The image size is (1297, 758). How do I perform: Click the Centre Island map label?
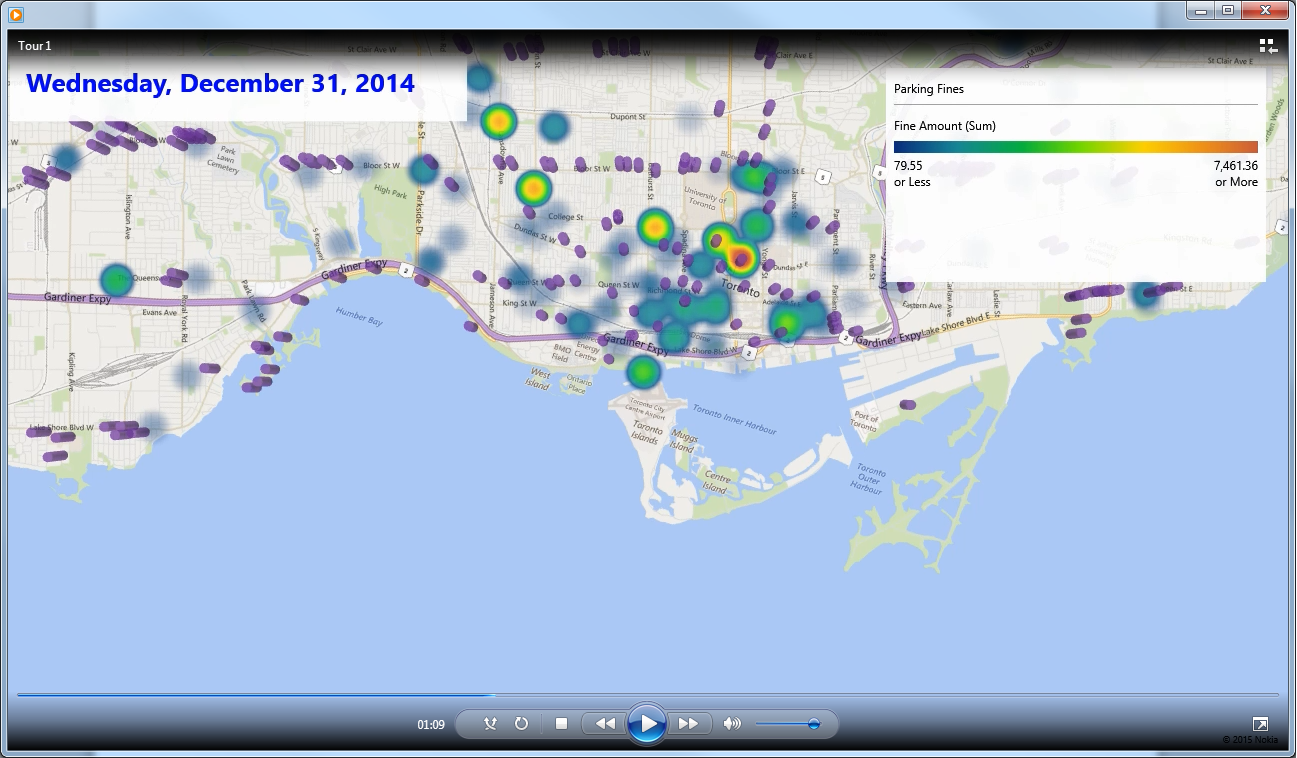714,482
